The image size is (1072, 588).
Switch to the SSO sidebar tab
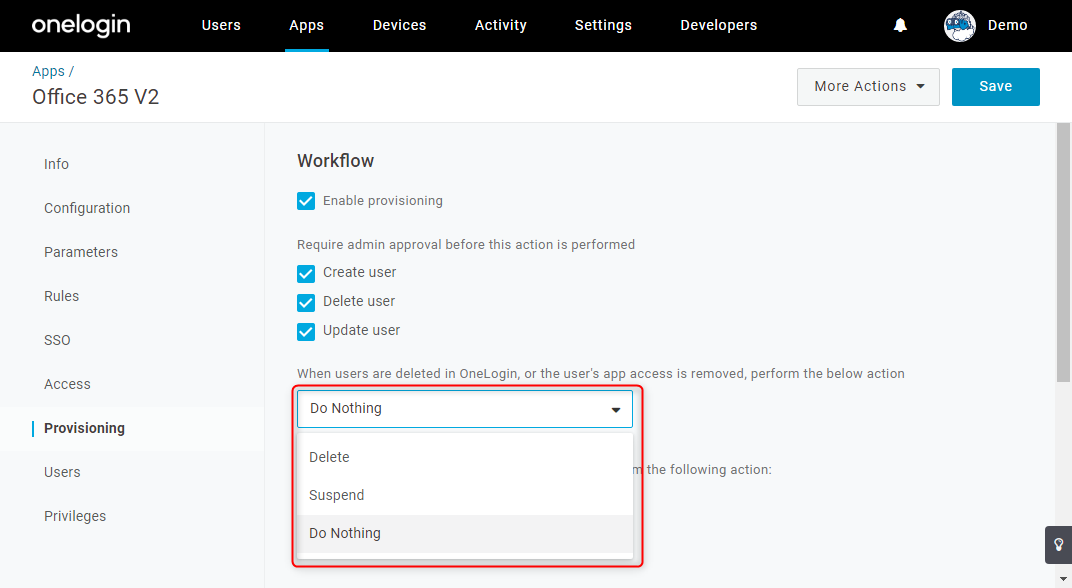click(x=57, y=340)
